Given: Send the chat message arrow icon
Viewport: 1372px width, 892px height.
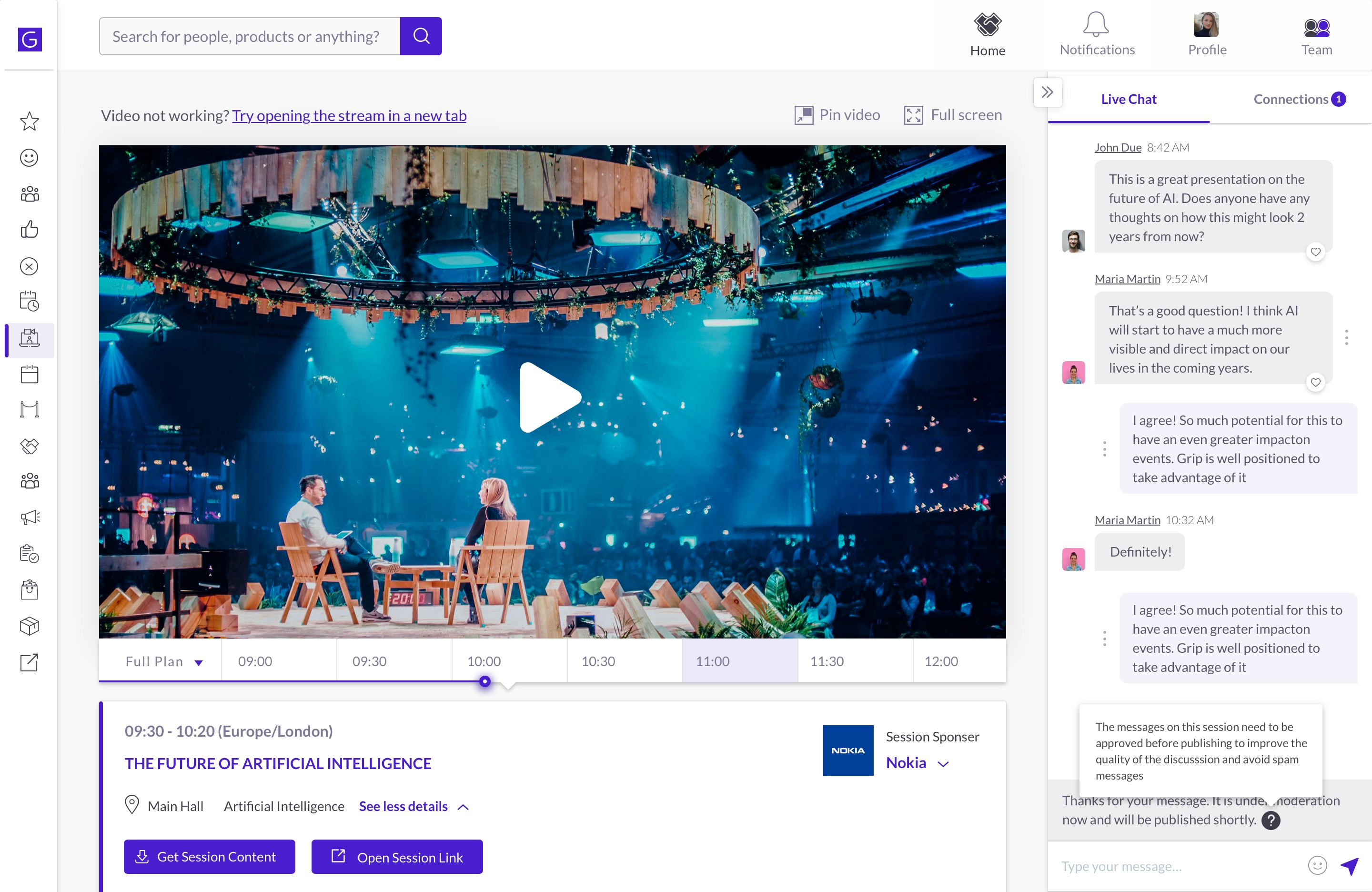Looking at the screenshot, I should click(1350, 865).
